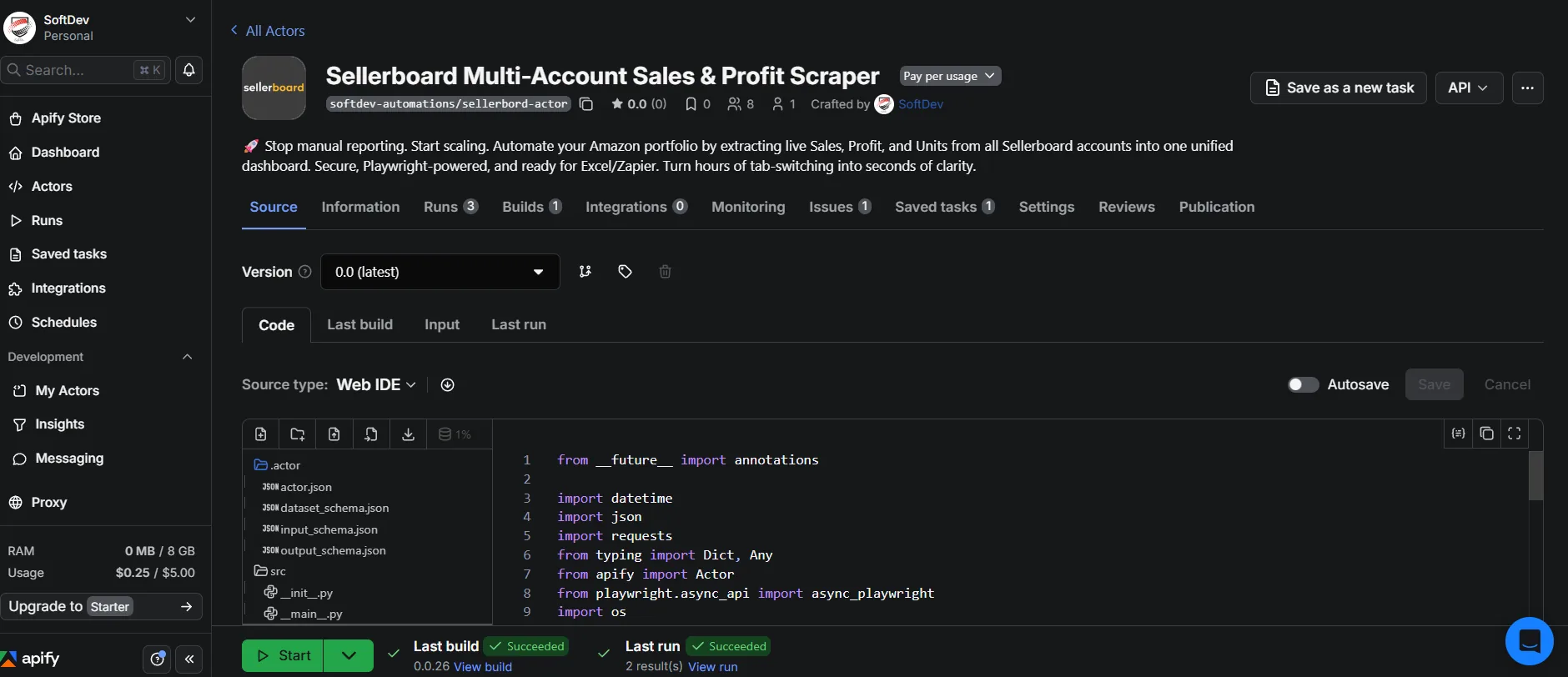Click the SoftDev author link
The height and width of the screenshot is (677, 1568).
point(921,104)
